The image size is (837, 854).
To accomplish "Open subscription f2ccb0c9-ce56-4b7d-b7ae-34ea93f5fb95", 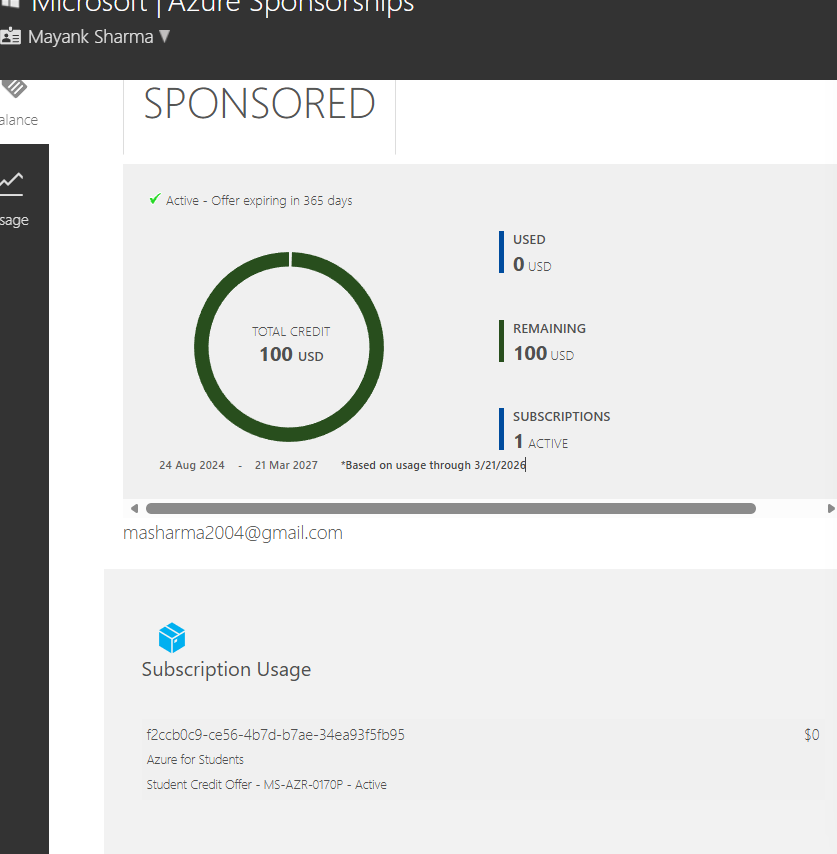I will click(276, 735).
